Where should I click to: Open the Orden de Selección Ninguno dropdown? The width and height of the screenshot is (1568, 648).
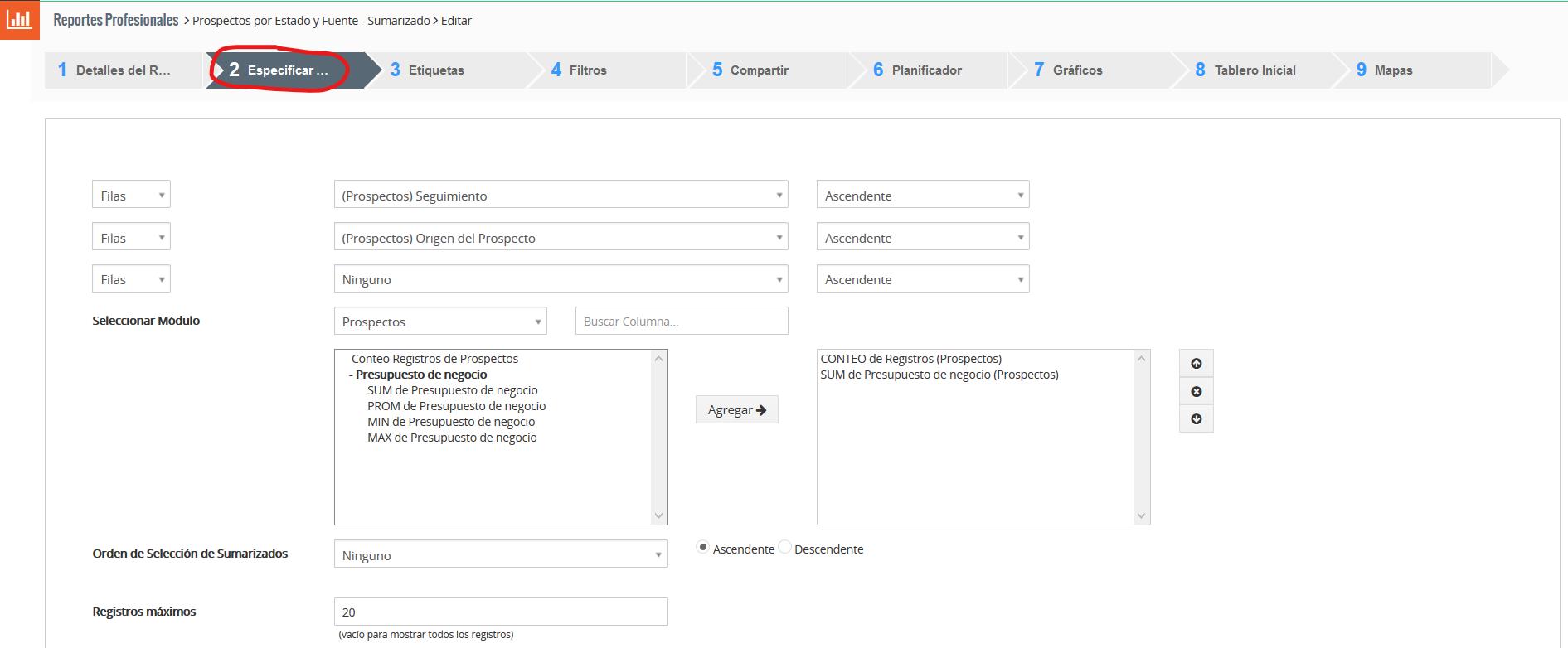pos(500,555)
